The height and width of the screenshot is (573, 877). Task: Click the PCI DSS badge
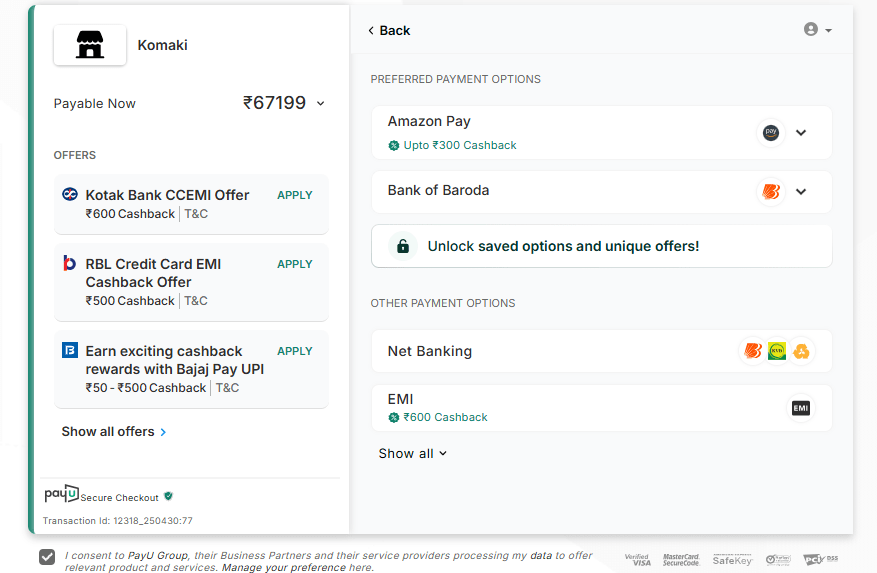(x=821, y=560)
